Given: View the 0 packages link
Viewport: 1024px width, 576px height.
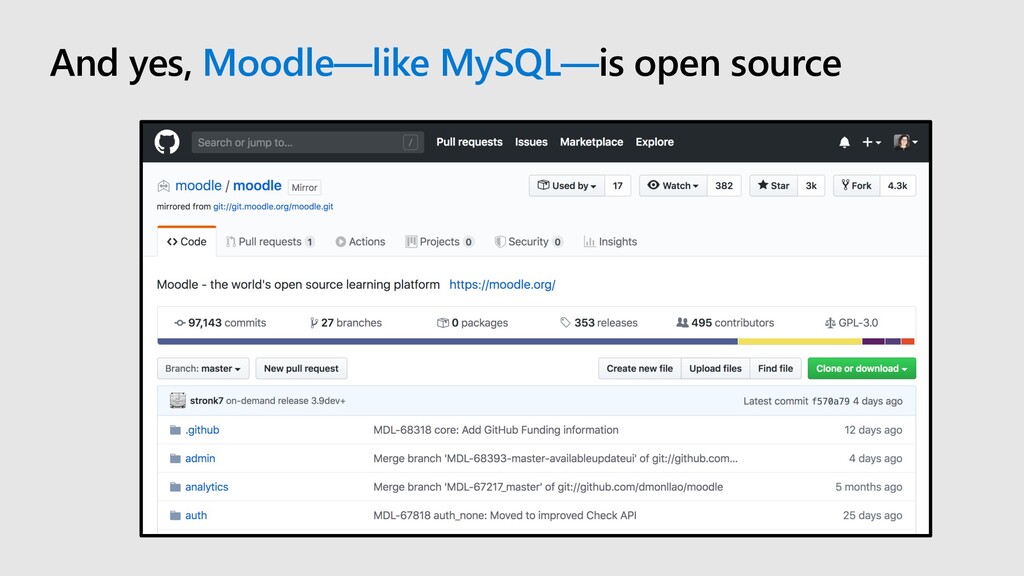Looking at the screenshot, I should click(x=472, y=323).
